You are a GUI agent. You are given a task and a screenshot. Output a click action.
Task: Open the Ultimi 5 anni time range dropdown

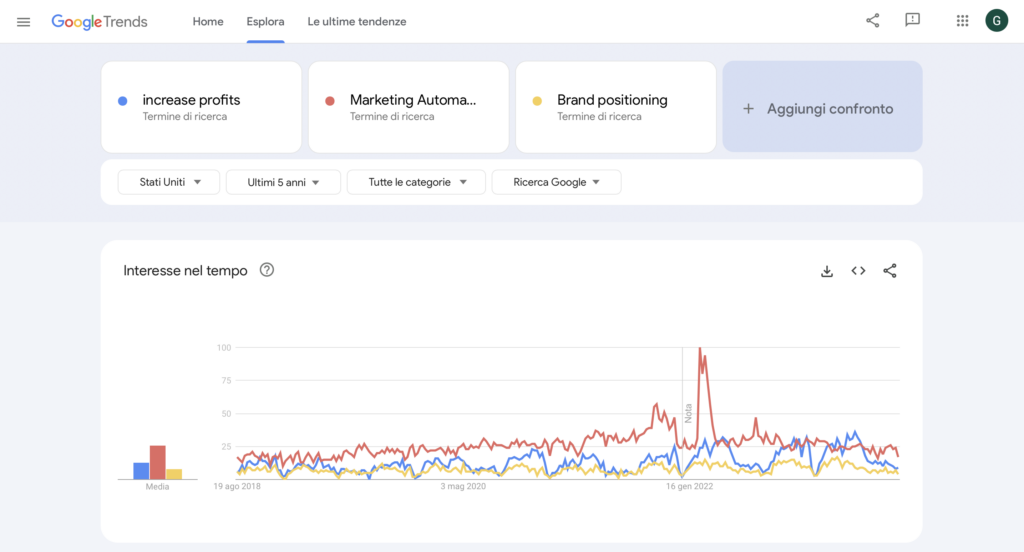click(283, 182)
